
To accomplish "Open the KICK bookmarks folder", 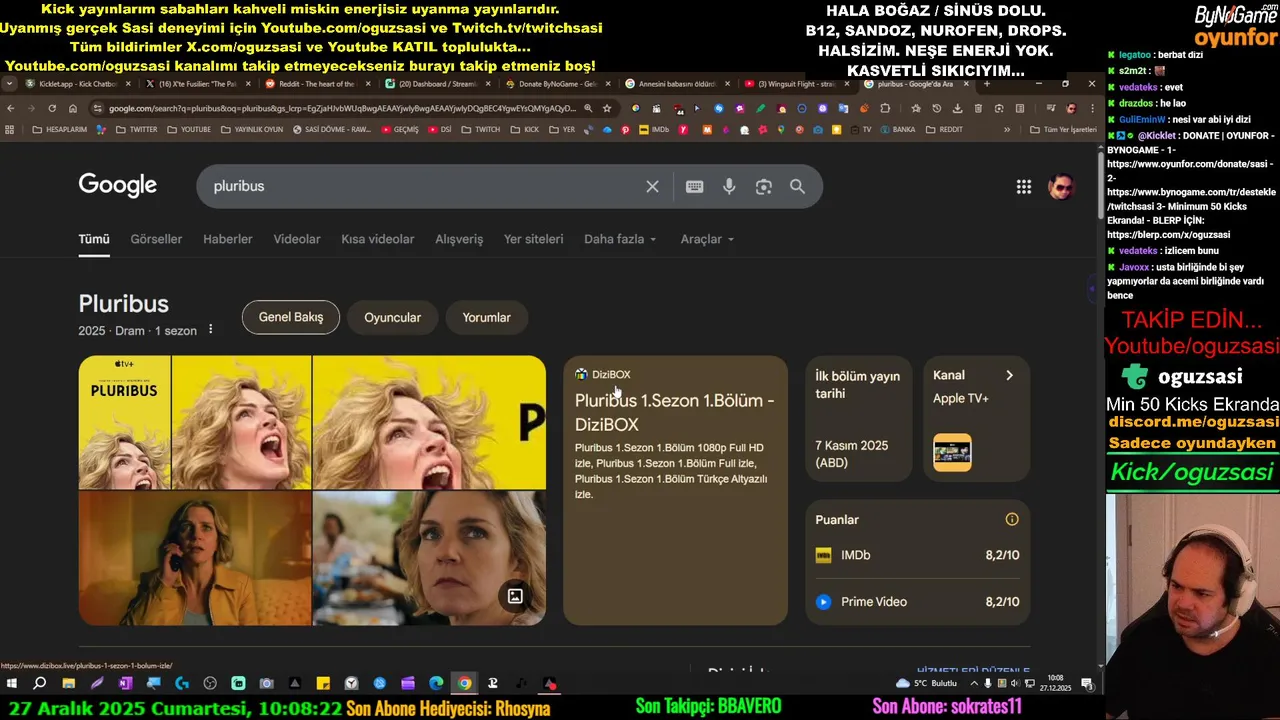I will click(x=524, y=129).
